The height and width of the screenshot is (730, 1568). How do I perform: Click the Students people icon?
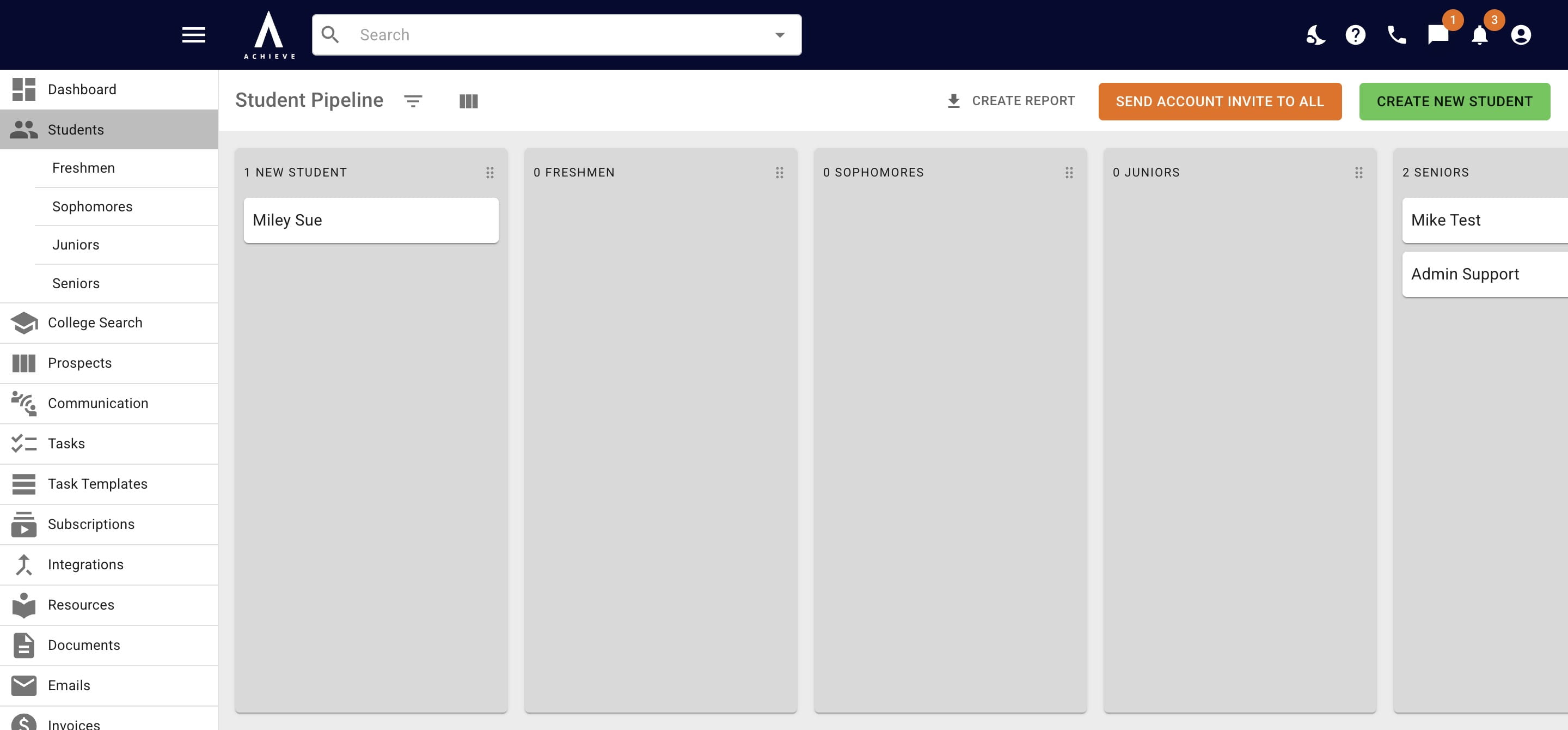(24, 130)
